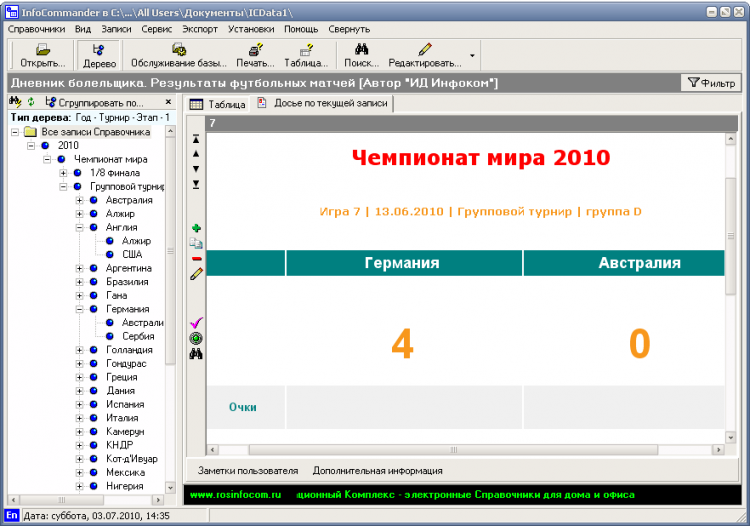Click Редактировать pencil toolbar button
The height and width of the screenshot is (526, 750).
(425, 55)
